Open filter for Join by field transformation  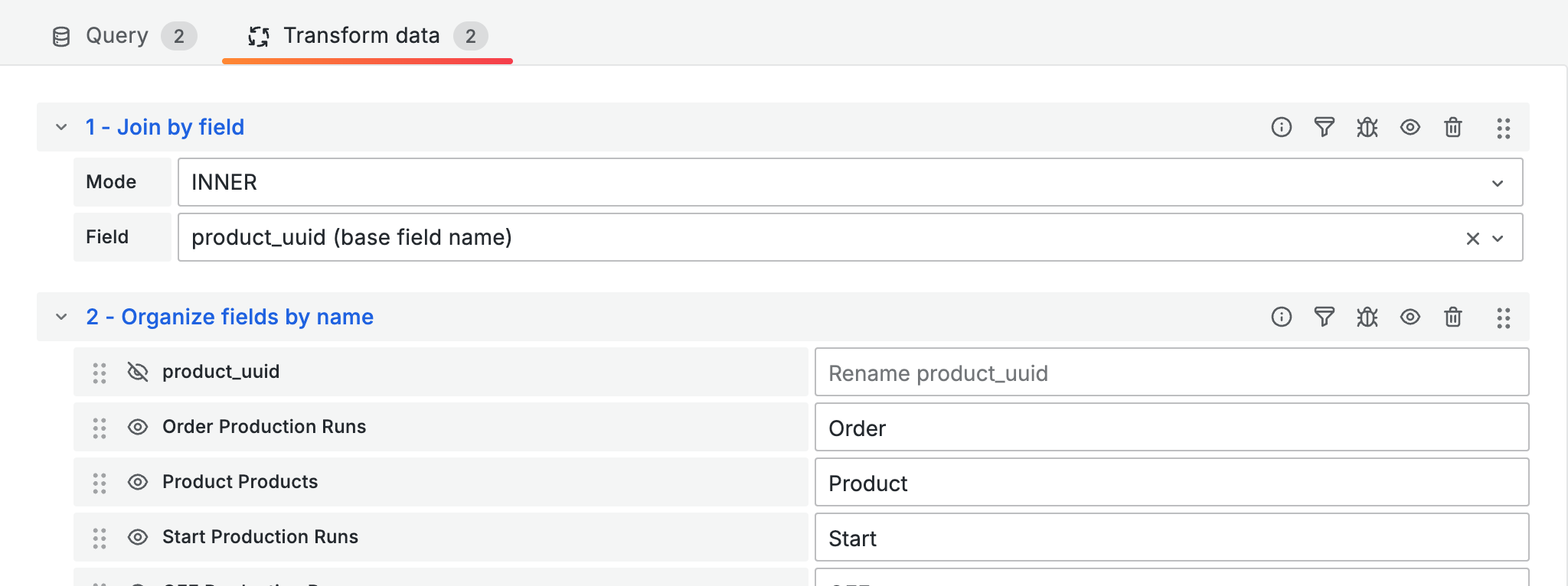coord(1325,127)
